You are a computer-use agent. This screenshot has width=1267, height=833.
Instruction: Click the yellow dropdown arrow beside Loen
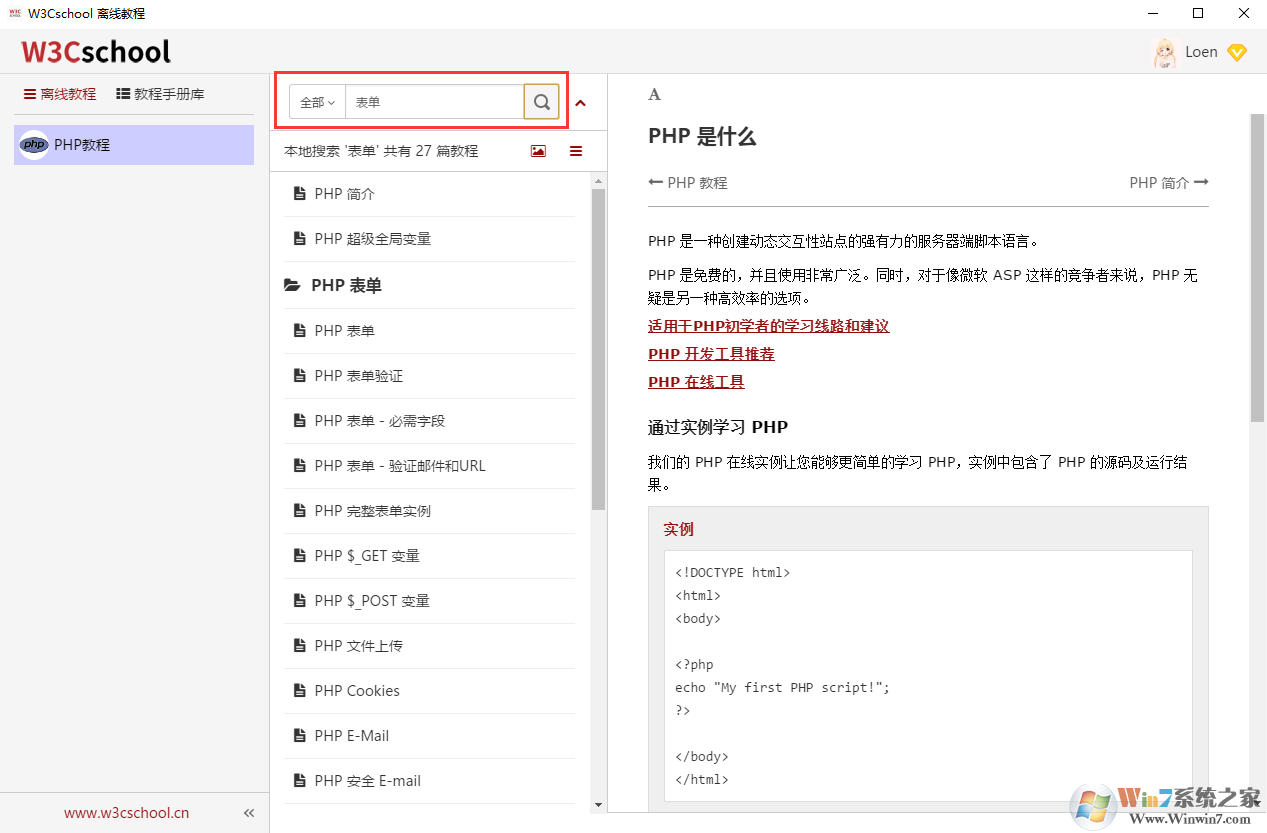tap(1237, 51)
